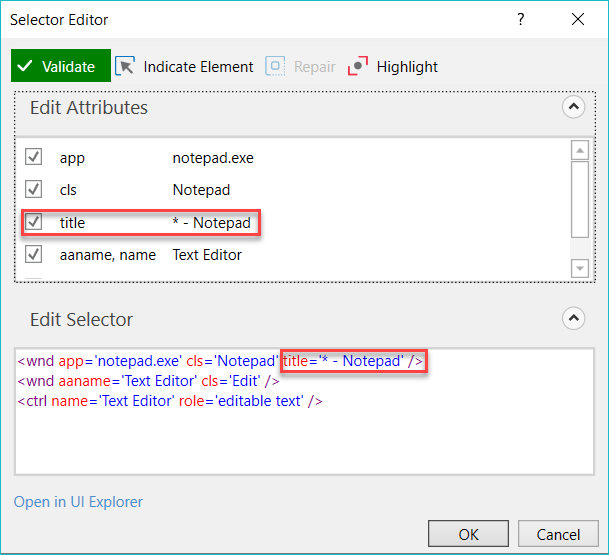Toggle the title attribute checkbox
Image resolution: width=609 pixels, height=555 pixels.
(x=34, y=222)
